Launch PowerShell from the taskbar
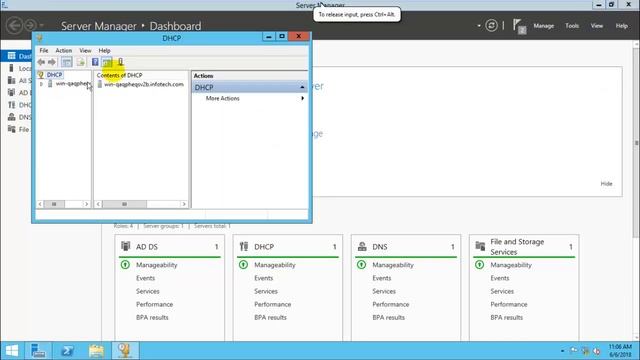 pos(67,351)
